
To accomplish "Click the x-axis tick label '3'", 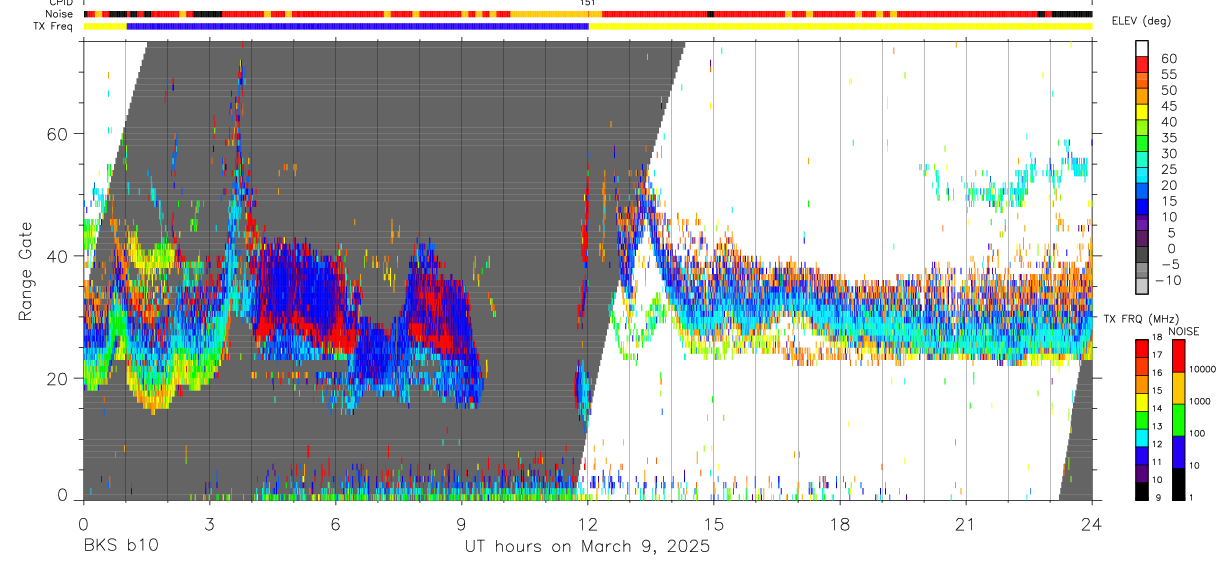I will coord(209,524).
